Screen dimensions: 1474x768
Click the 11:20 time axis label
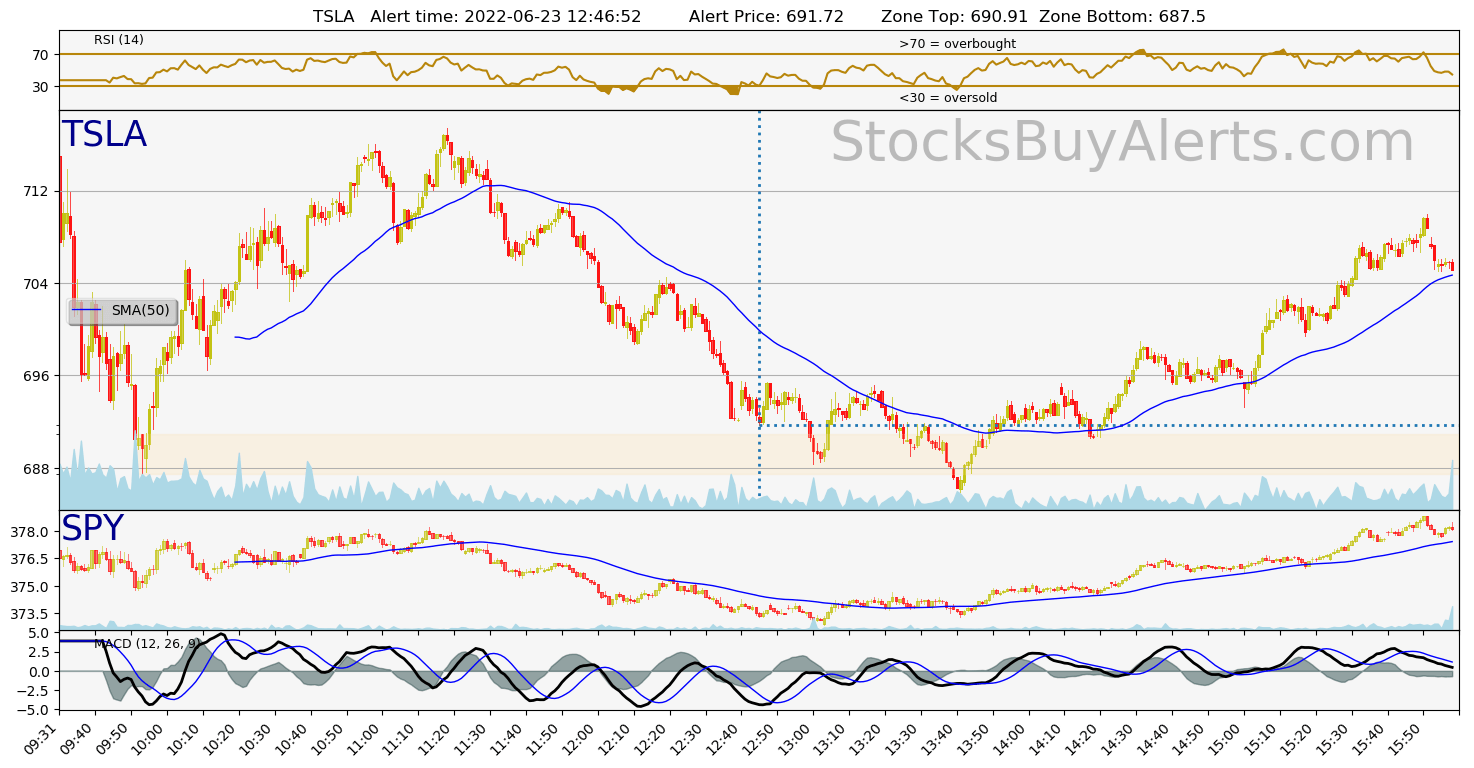pyautogui.click(x=436, y=738)
